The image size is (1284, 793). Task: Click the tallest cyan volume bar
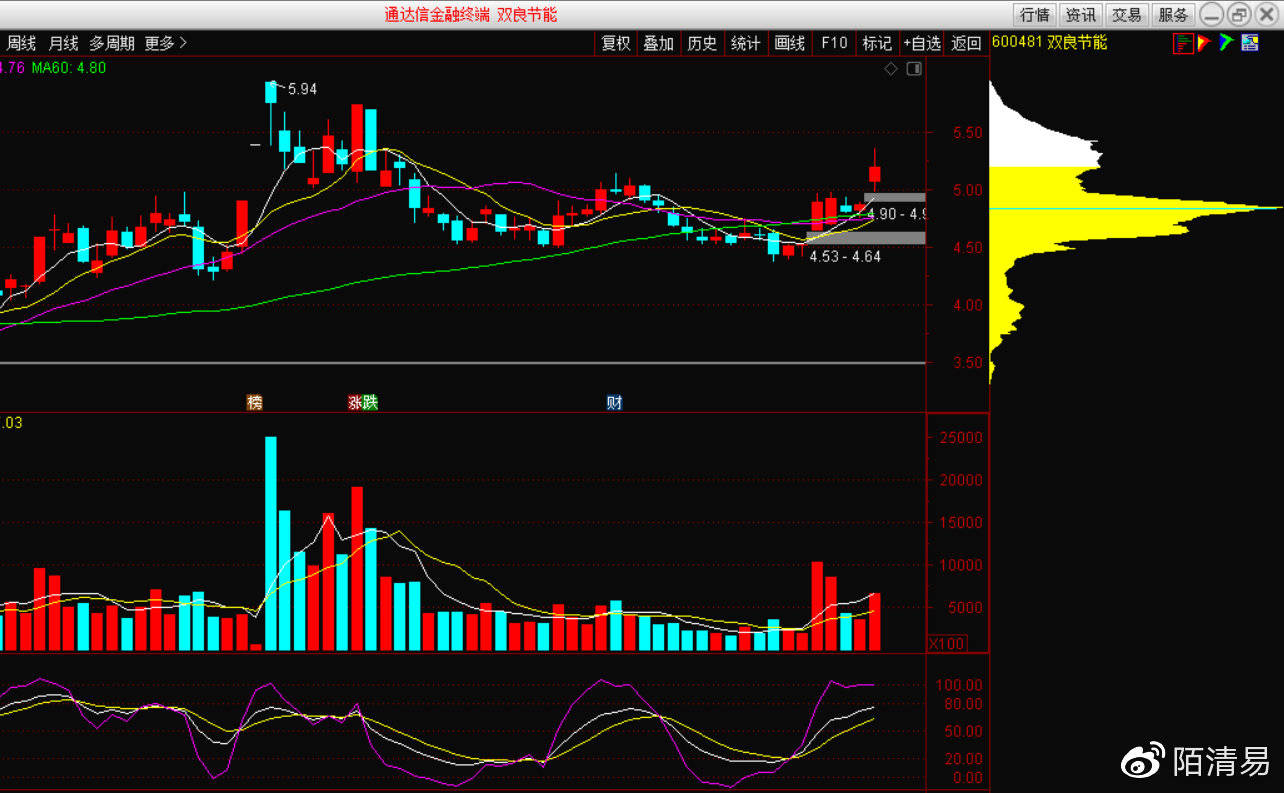tap(270, 543)
